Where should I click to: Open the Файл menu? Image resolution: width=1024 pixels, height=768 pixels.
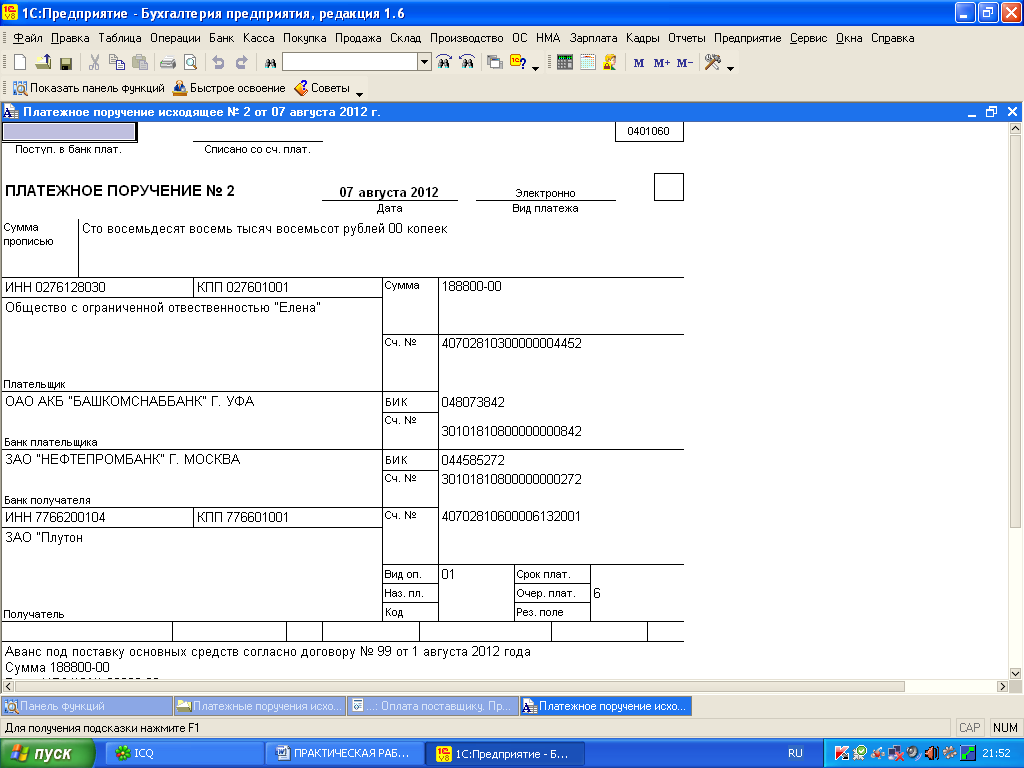point(27,38)
